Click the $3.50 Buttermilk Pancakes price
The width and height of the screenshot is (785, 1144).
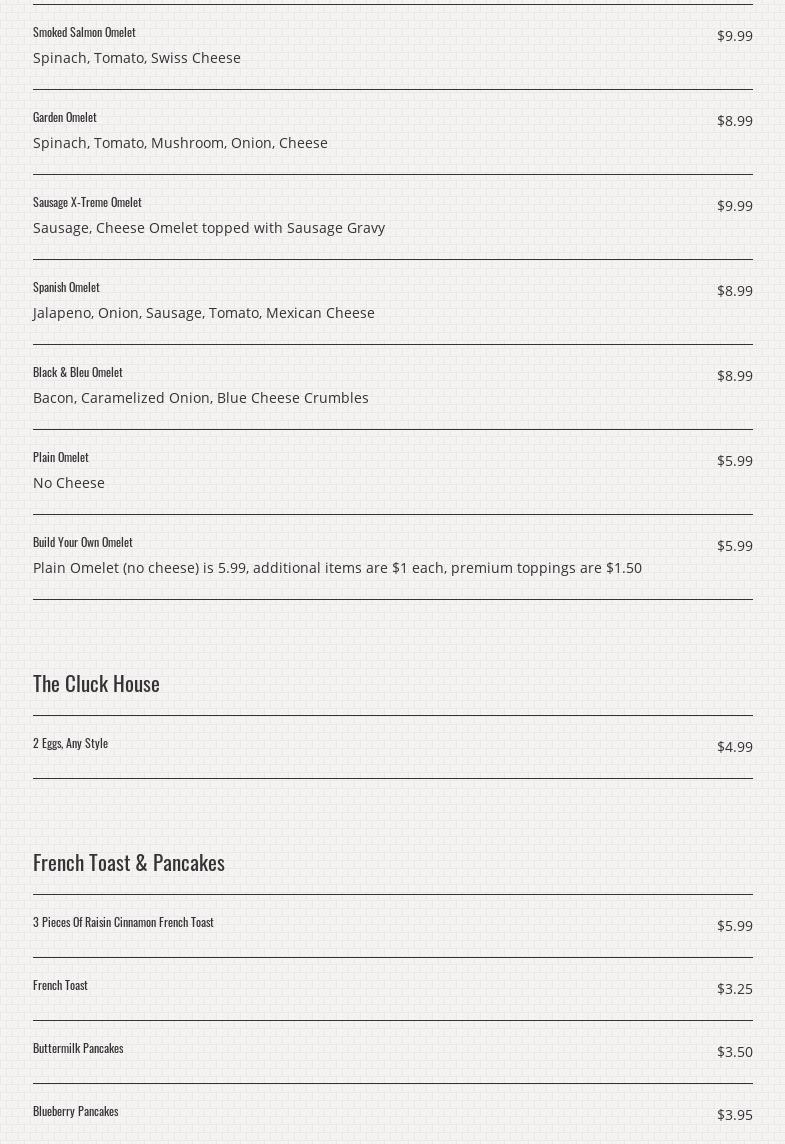click(734, 1052)
